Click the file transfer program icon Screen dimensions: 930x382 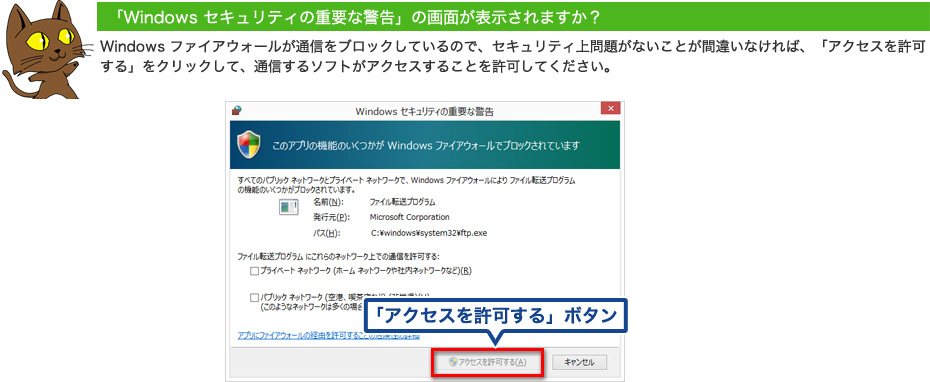tap(289, 206)
